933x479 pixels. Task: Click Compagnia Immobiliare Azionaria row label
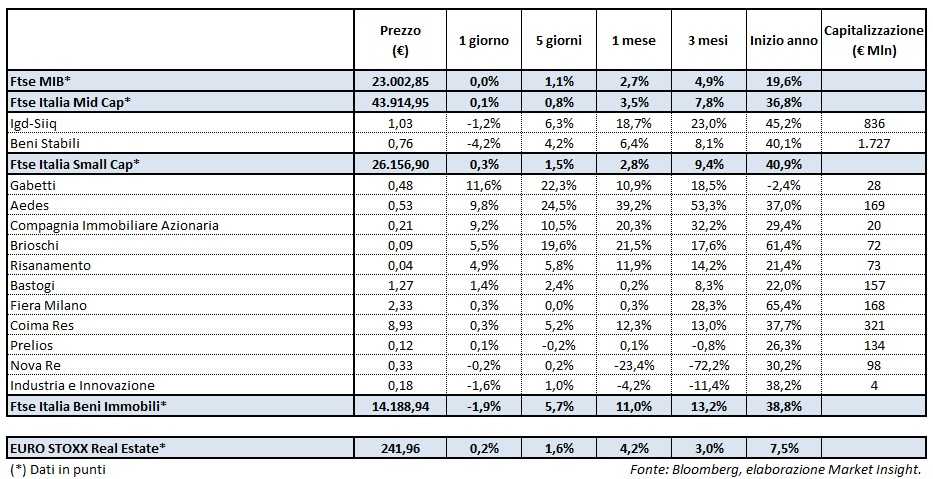(x=113, y=225)
